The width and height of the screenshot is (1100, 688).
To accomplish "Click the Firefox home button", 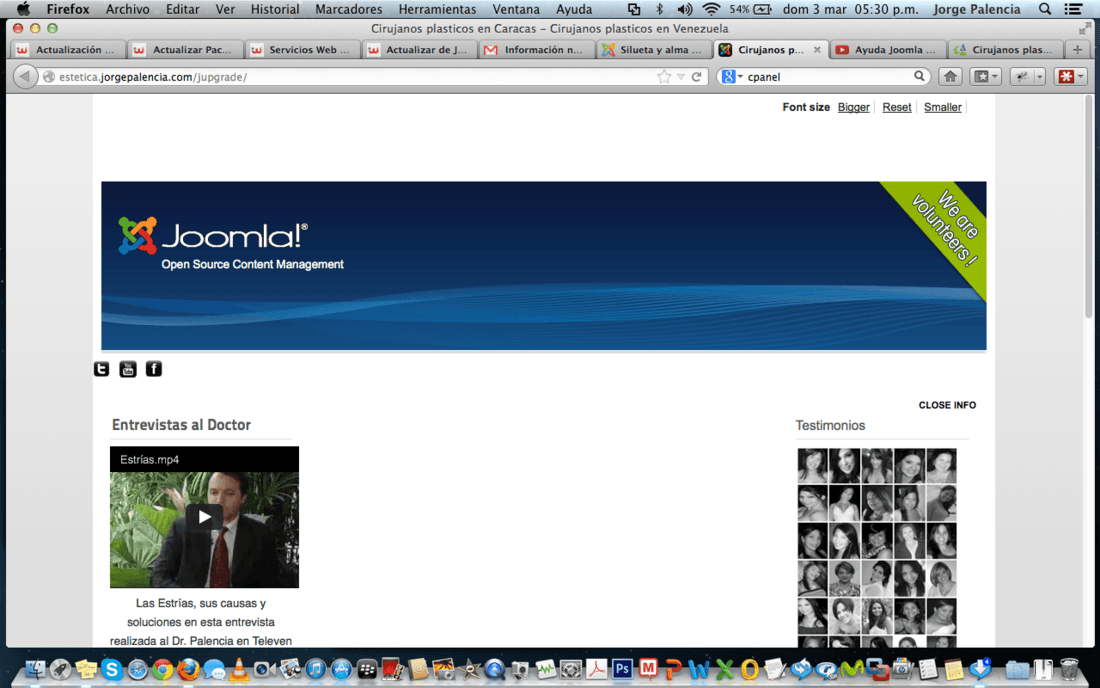I will click(950, 76).
